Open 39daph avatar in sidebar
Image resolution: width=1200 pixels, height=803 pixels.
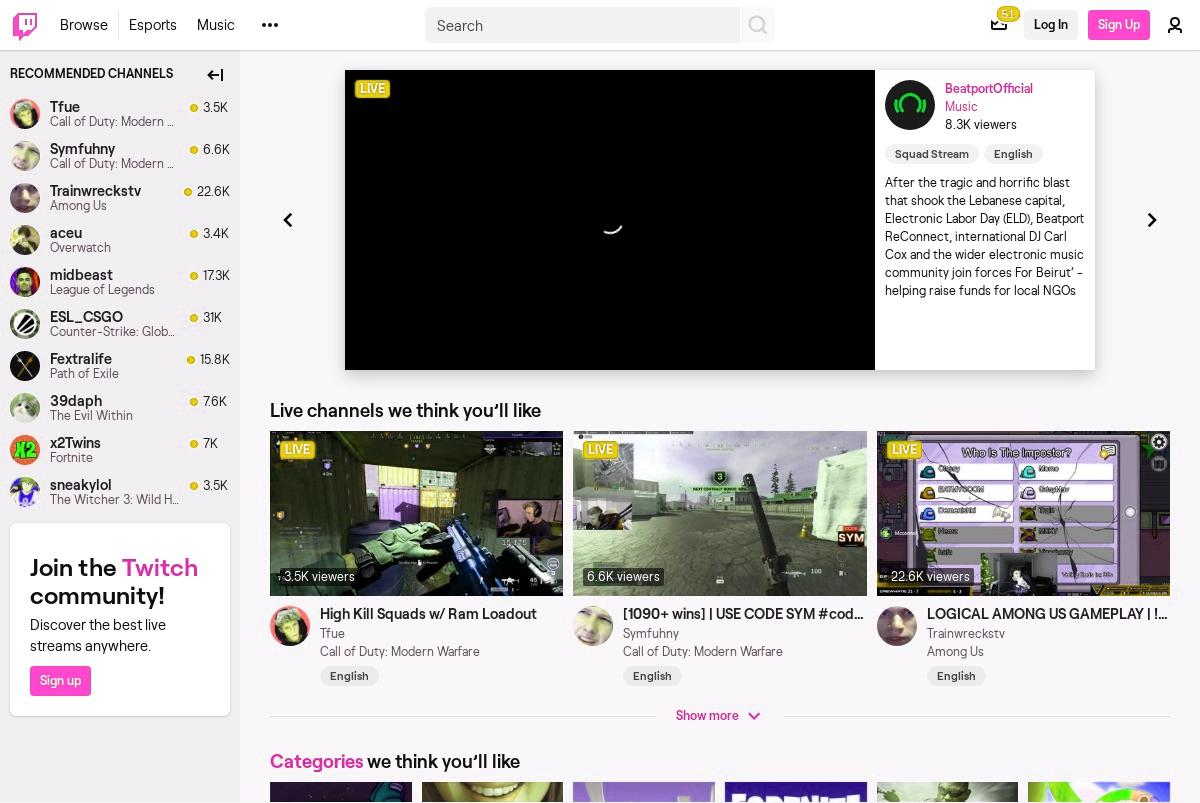(x=25, y=408)
